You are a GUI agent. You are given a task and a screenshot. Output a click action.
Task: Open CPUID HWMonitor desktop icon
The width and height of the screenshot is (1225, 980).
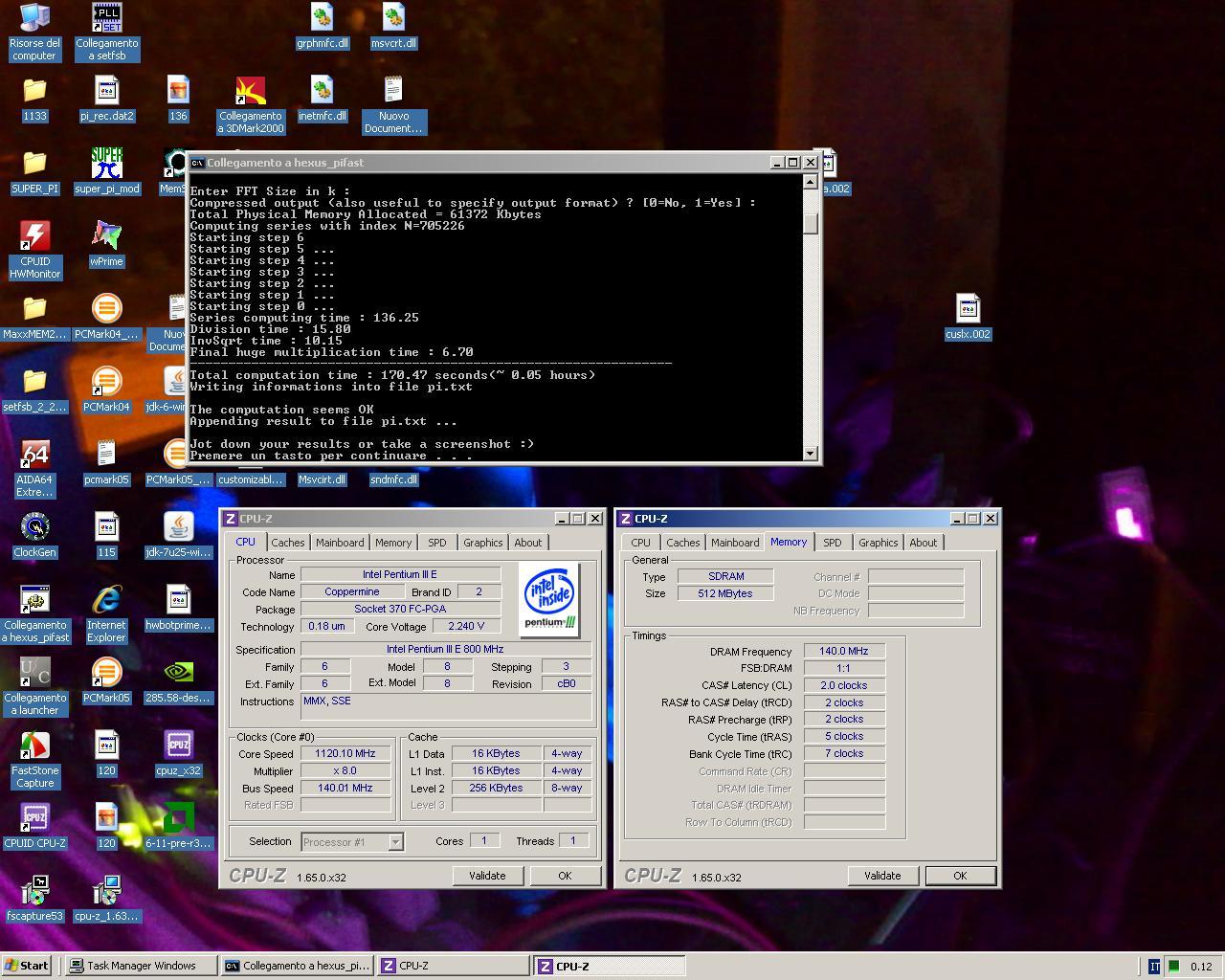34,251
